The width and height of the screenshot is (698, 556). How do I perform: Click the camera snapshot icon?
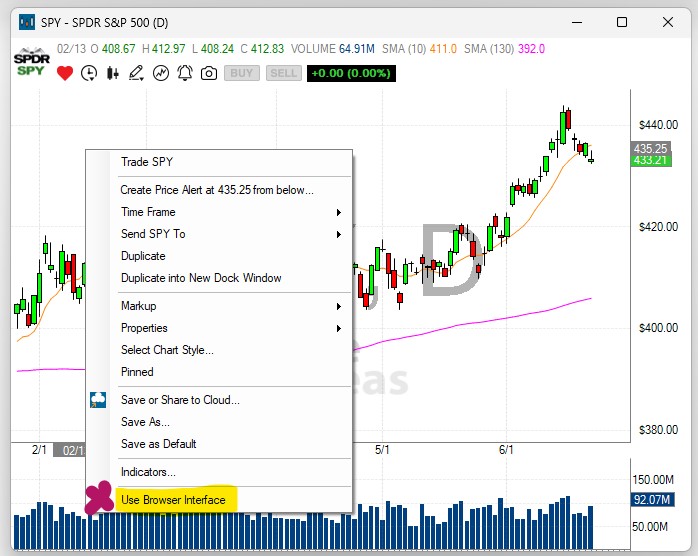tap(209, 73)
